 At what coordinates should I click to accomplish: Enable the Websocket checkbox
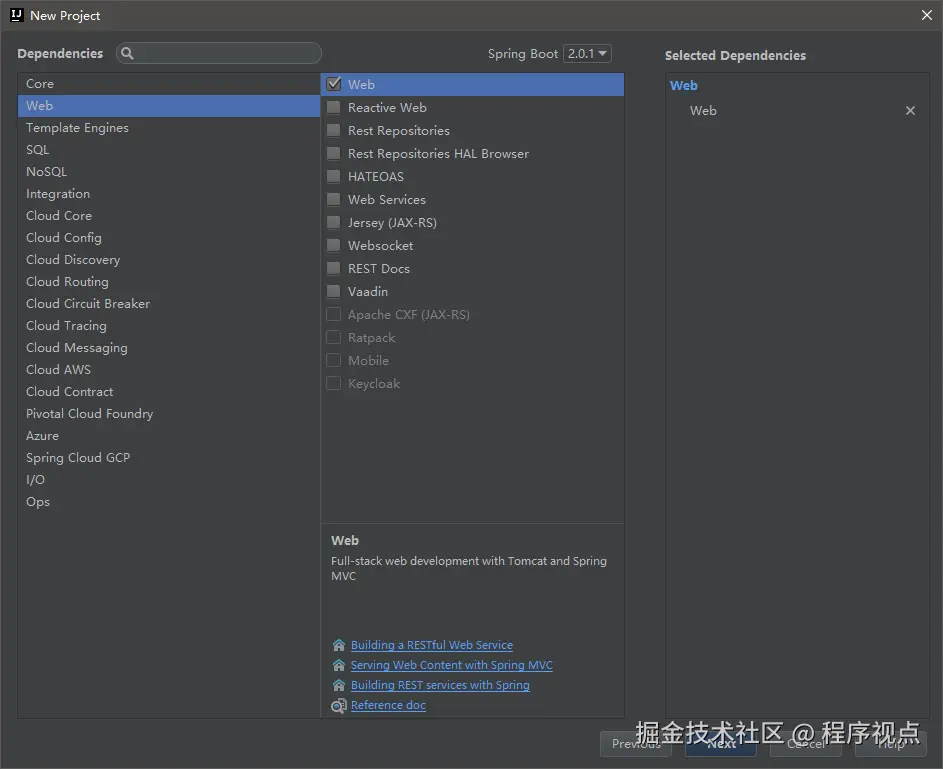pyautogui.click(x=333, y=245)
